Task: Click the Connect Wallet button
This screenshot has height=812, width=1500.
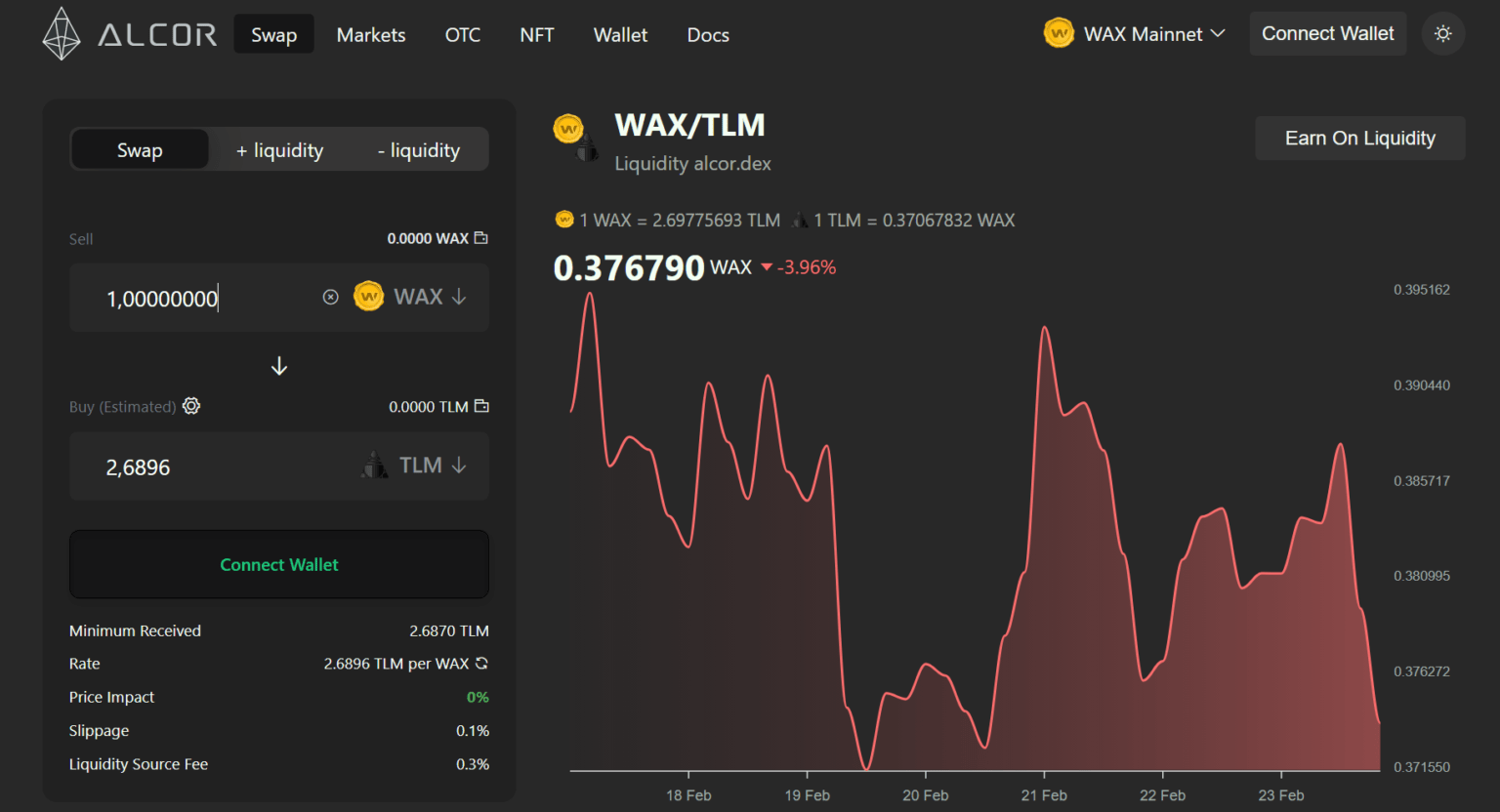Action: pyautogui.click(x=1327, y=33)
